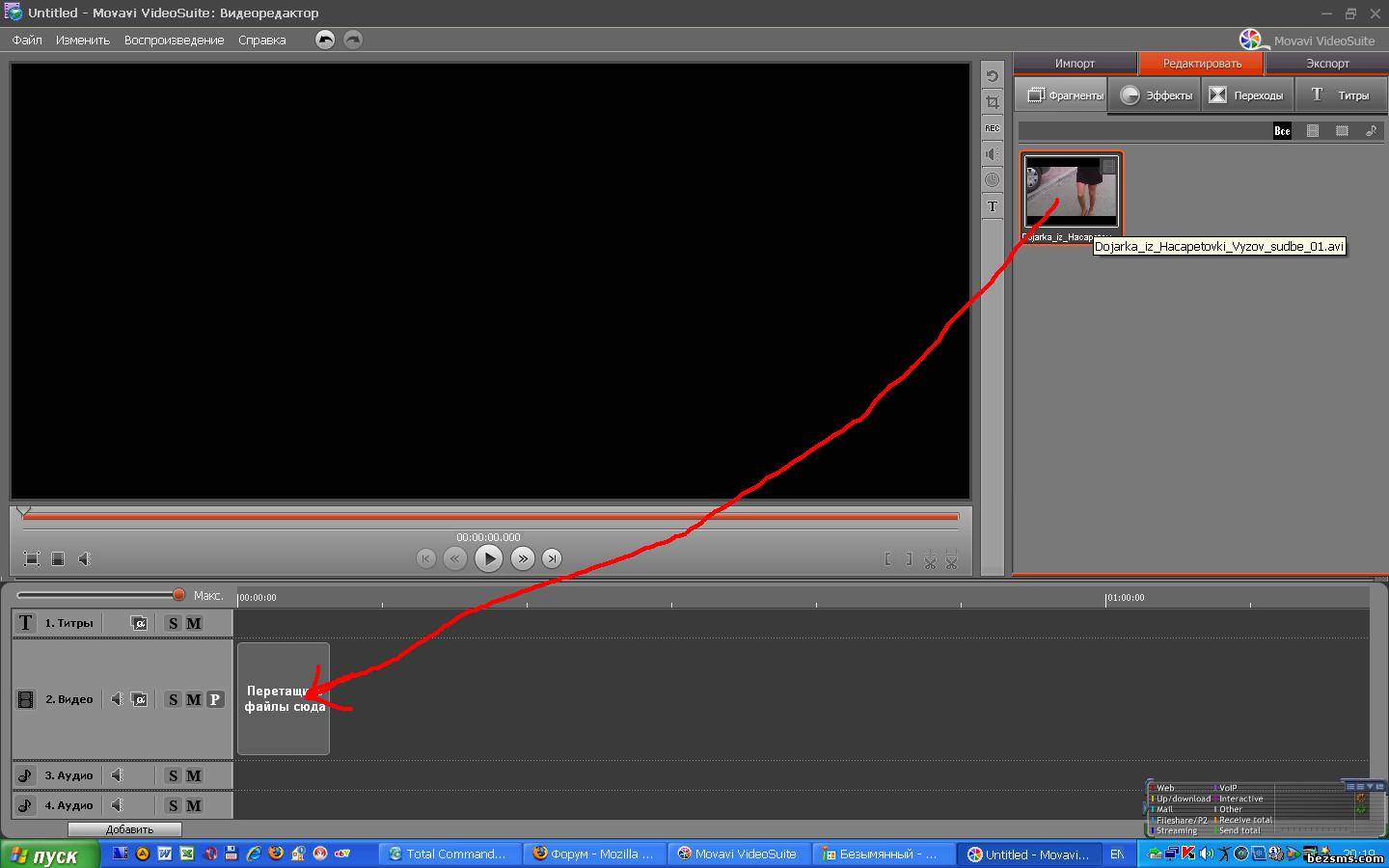This screenshot has width=1389, height=868.
Task: Click the timeline zoom slider knob
Action: 178,595
